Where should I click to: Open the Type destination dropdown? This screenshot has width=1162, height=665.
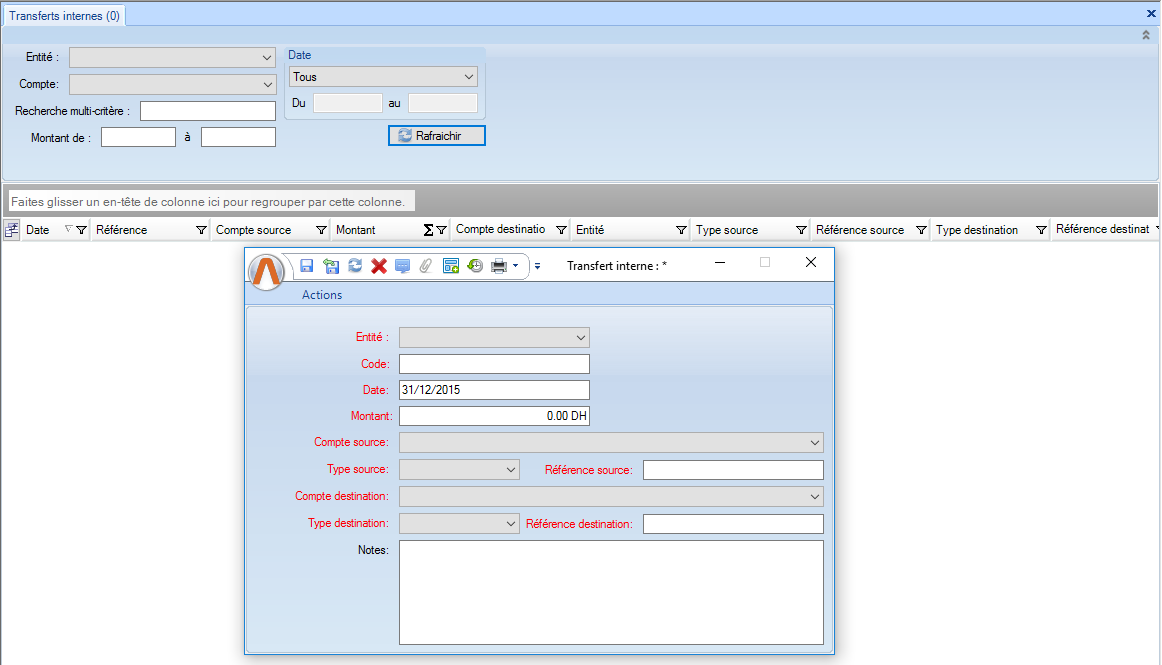click(510, 523)
